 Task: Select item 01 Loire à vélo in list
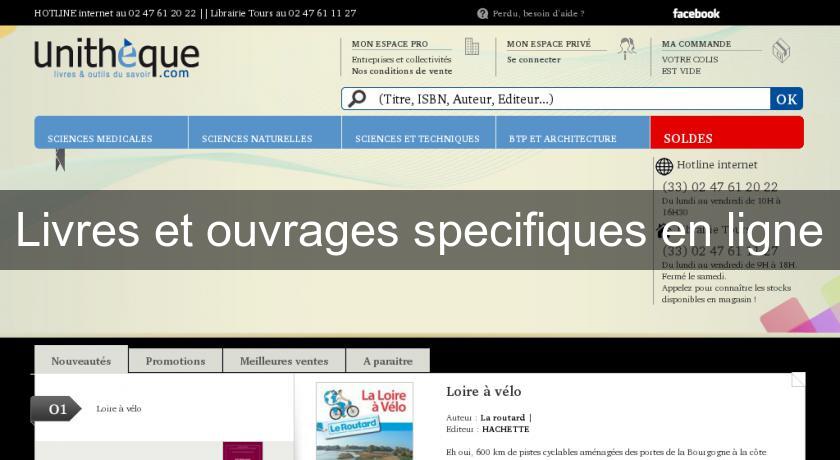point(164,409)
